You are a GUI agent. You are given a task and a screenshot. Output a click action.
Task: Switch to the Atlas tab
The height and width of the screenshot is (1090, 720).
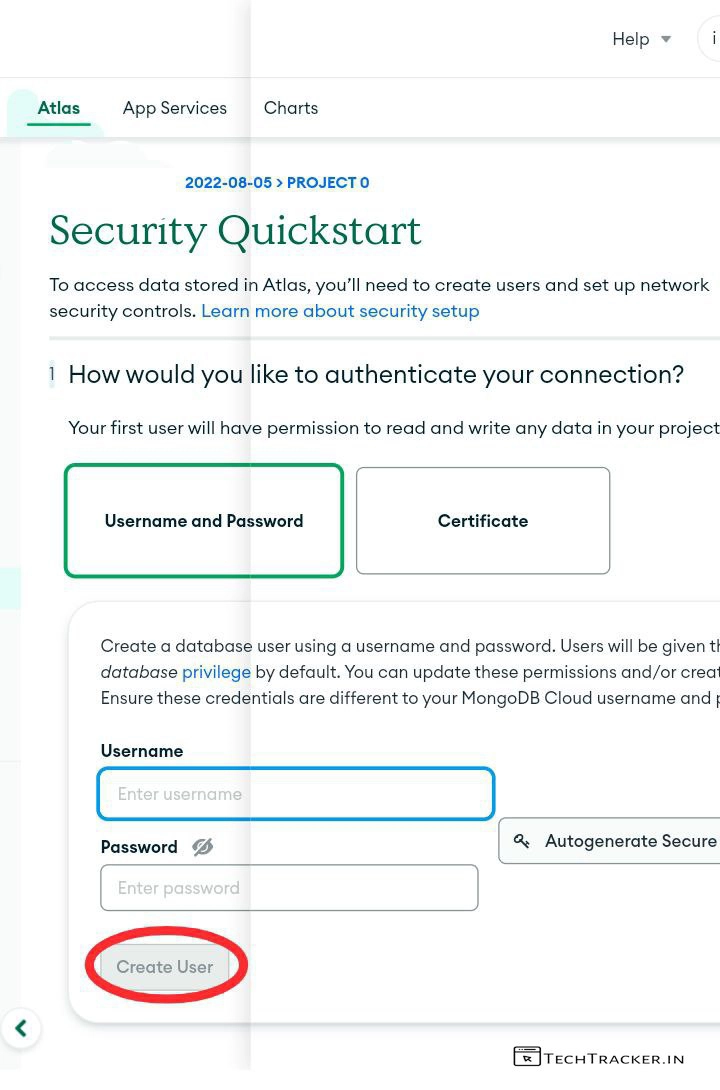[59, 108]
